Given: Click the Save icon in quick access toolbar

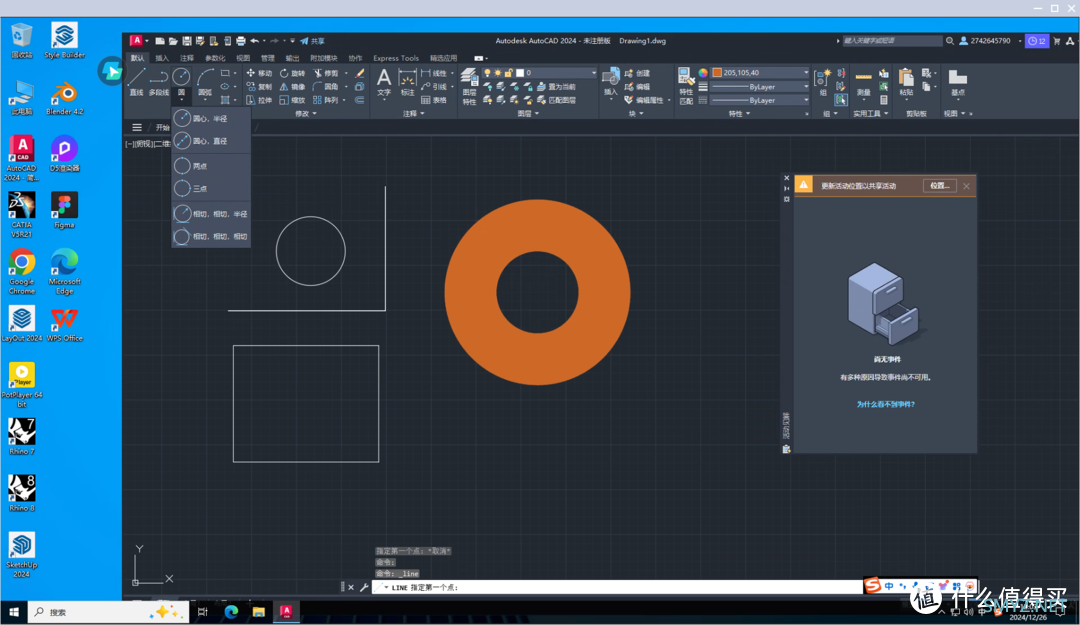Looking at the screenshot, I should (x=187, y=41).
